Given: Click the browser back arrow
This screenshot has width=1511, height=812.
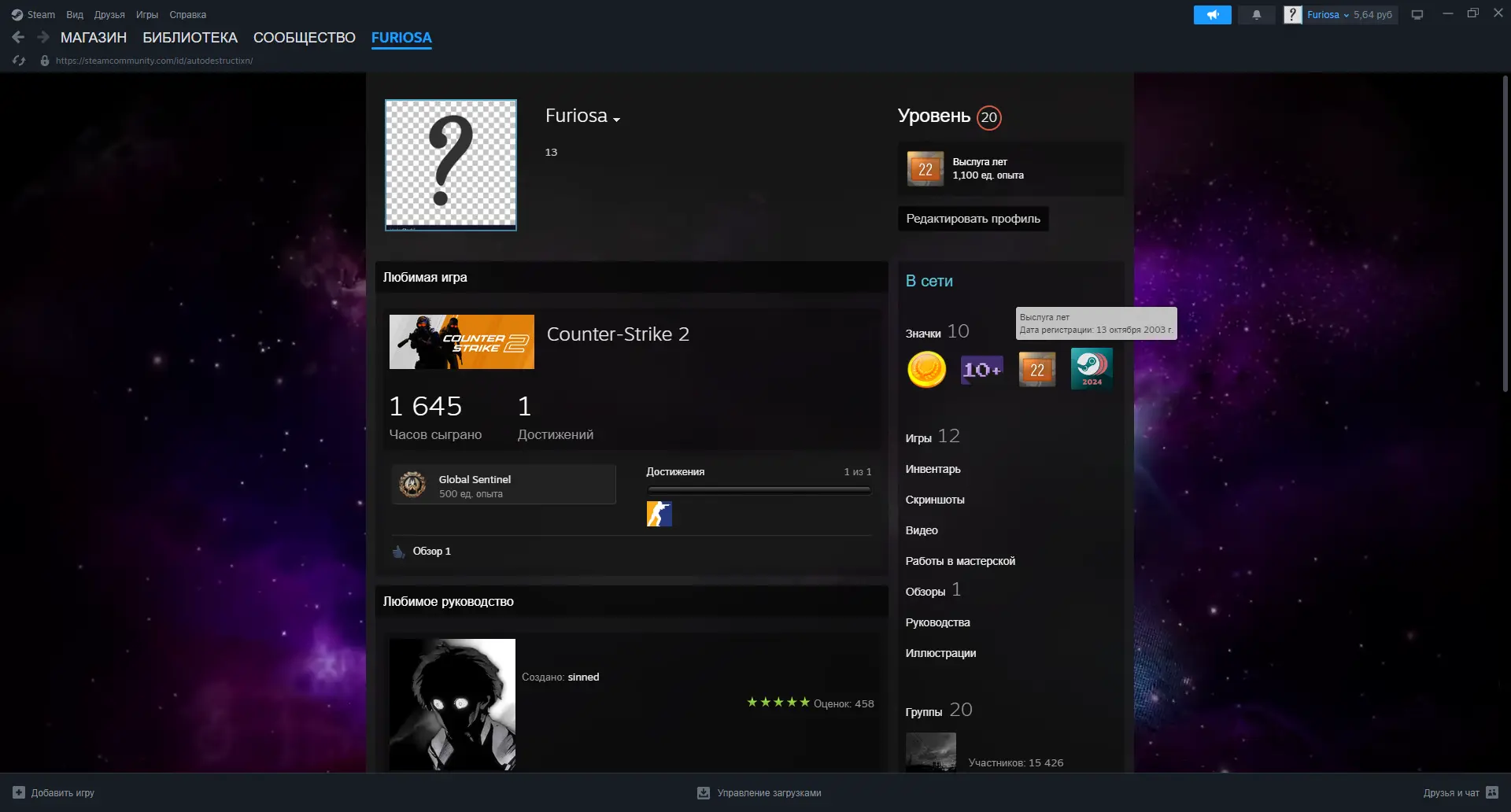Looking at the screenshot, I should point(18,37).
